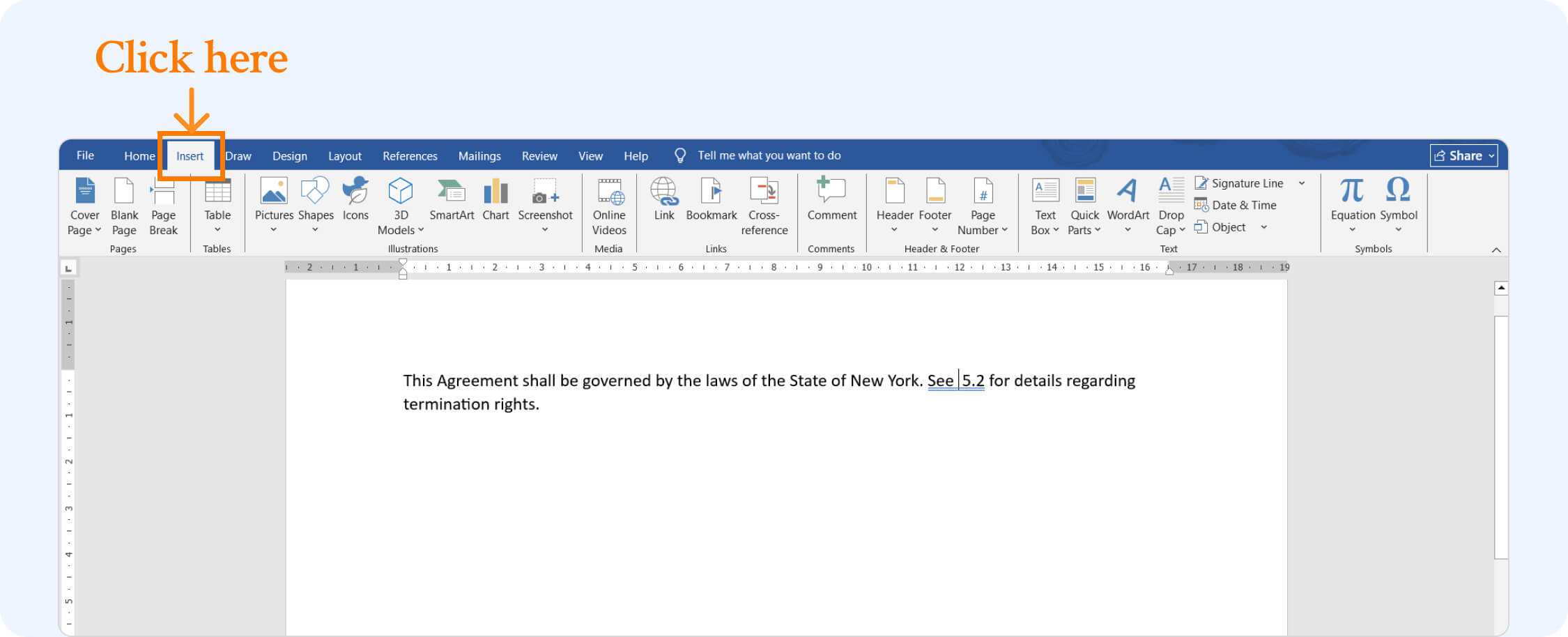Image resolution: width=1568 pixels, height=637 pixels.
Task: Open the Table insert menu
Action: click(x=217, y=206)
